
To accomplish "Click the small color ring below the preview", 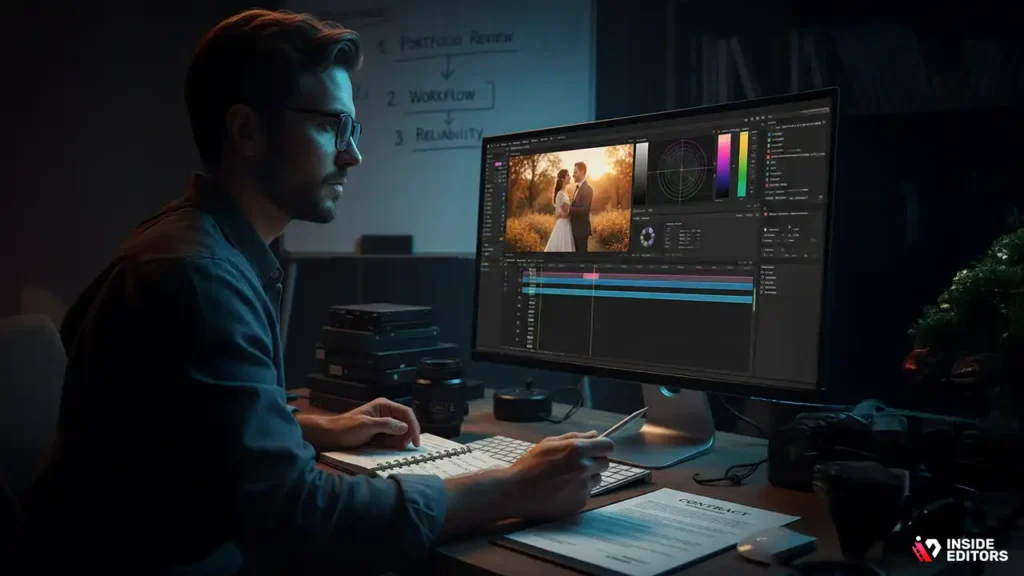I will [647, 236].
